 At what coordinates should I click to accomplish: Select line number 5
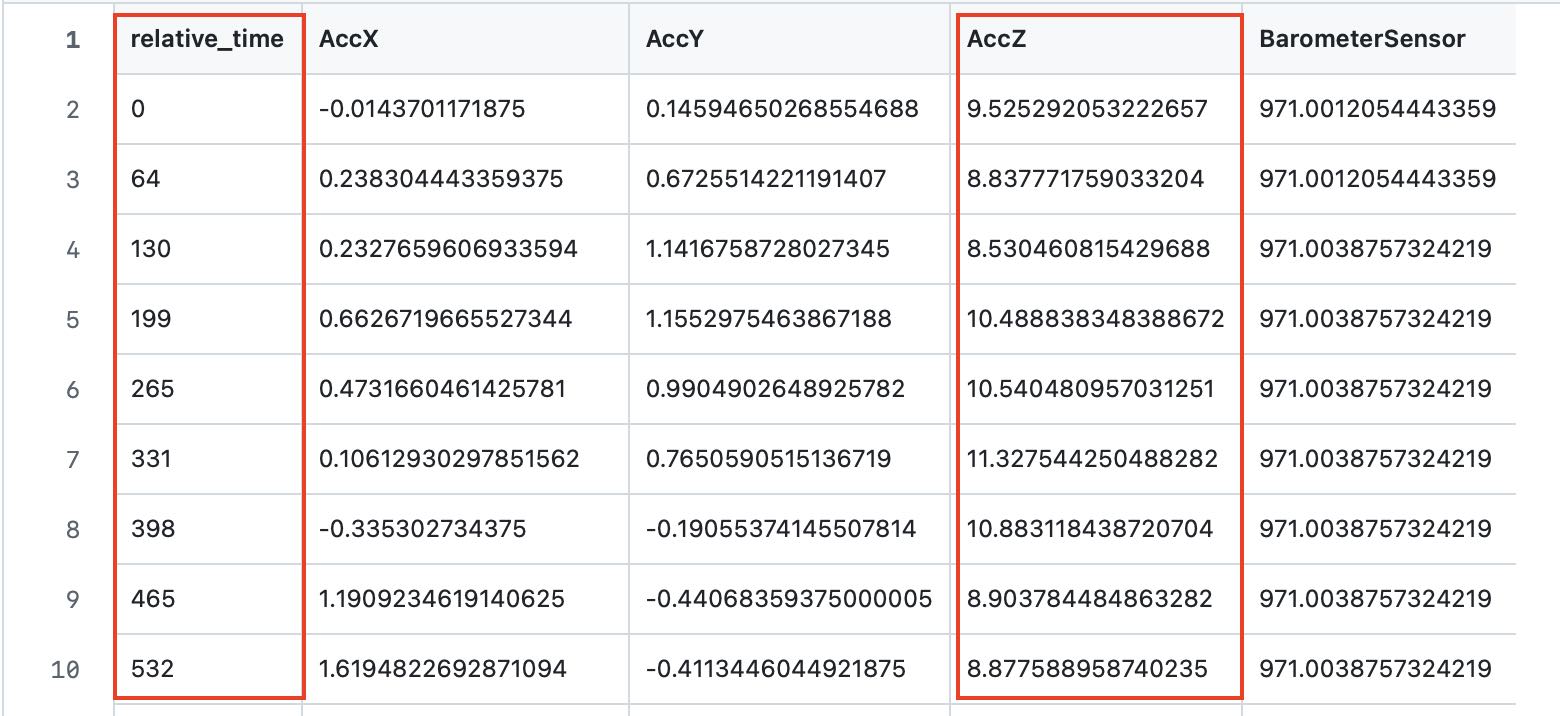(x=72, y=319)
